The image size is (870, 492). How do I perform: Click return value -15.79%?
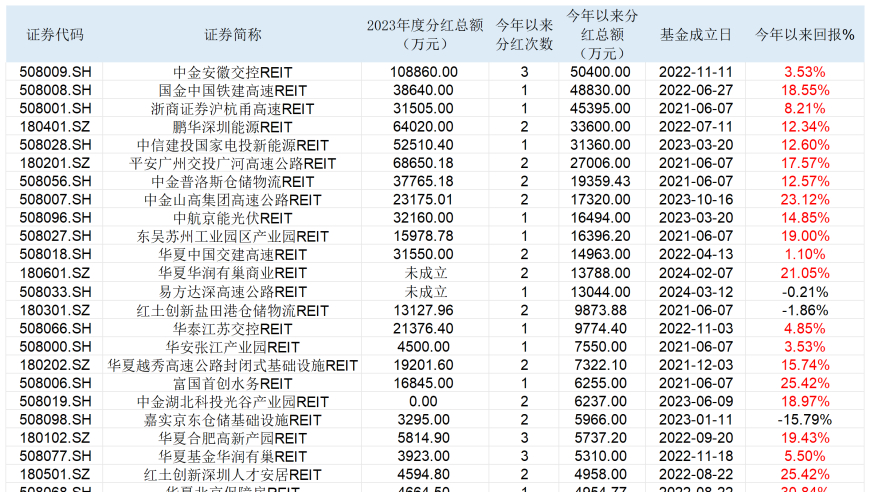[805, 420]
